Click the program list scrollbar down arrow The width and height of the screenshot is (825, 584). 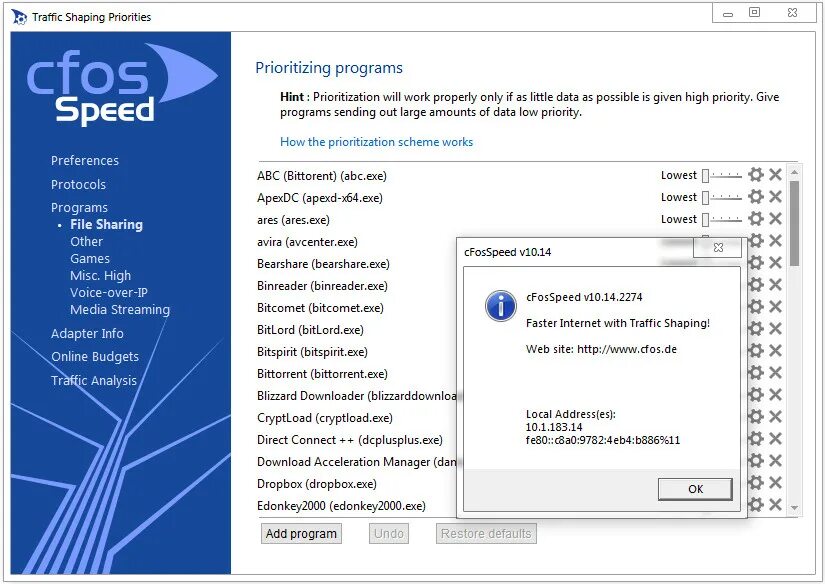[794, 508]
